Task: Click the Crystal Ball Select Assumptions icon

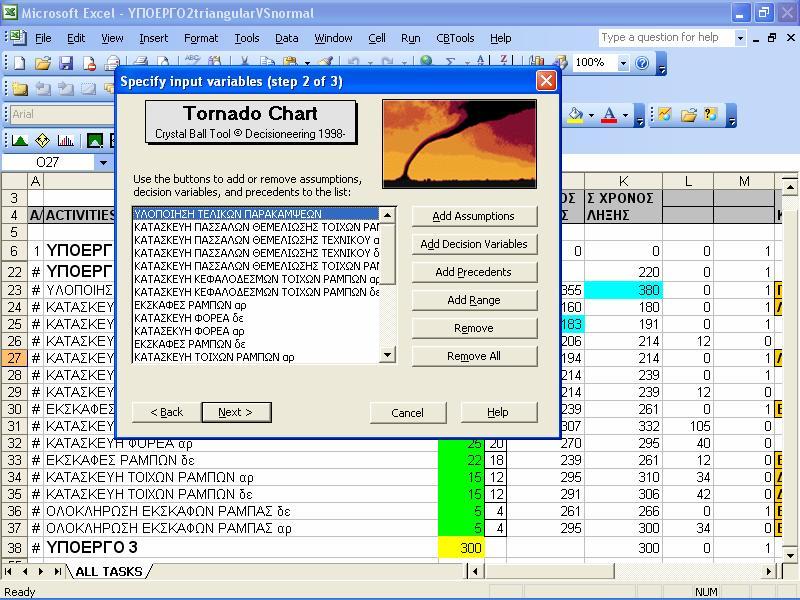Action: pos(95,140)
